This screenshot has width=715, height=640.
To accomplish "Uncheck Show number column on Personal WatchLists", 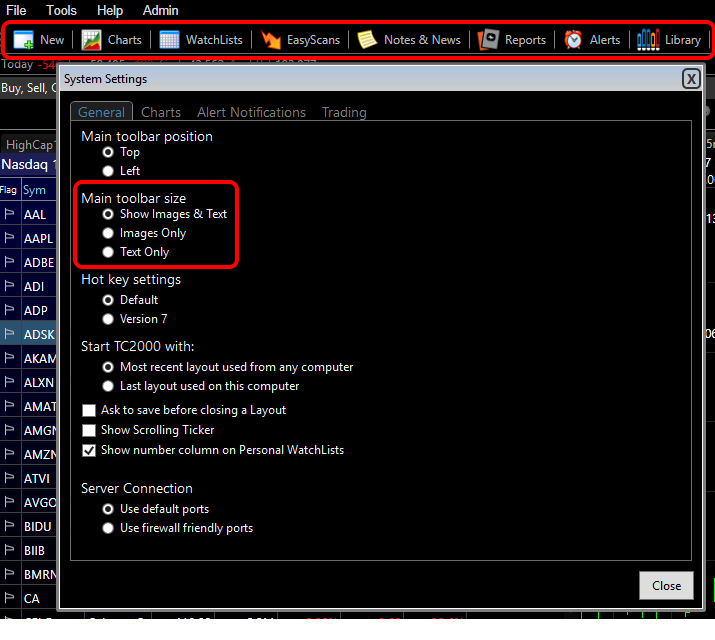I will point(89,450).
